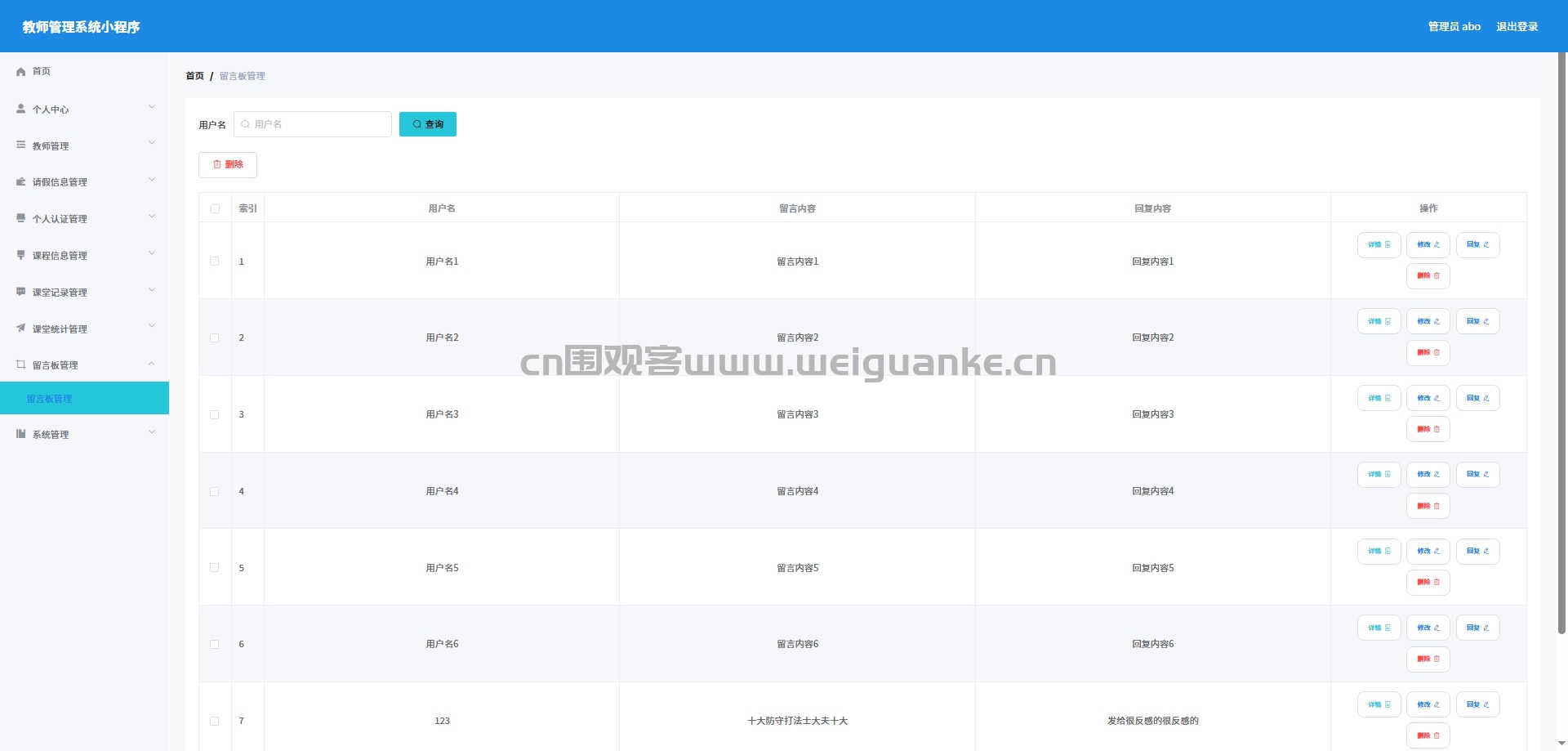The height and width of the screenshot is (751, 1568).
Task: Toggle the select-all checkbox in table header
Action: [215, 208]
